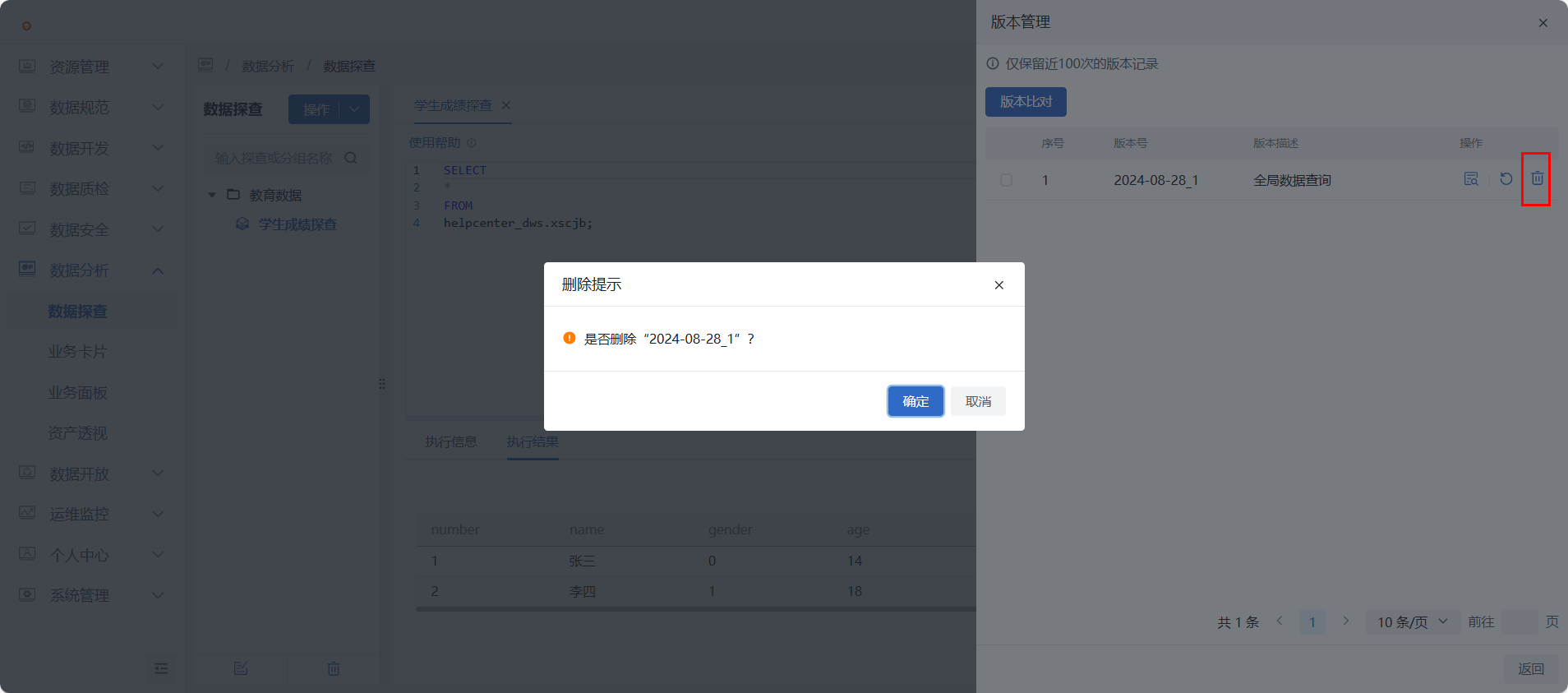Click the 数据开发 sidebar icon

coord(27,147)
